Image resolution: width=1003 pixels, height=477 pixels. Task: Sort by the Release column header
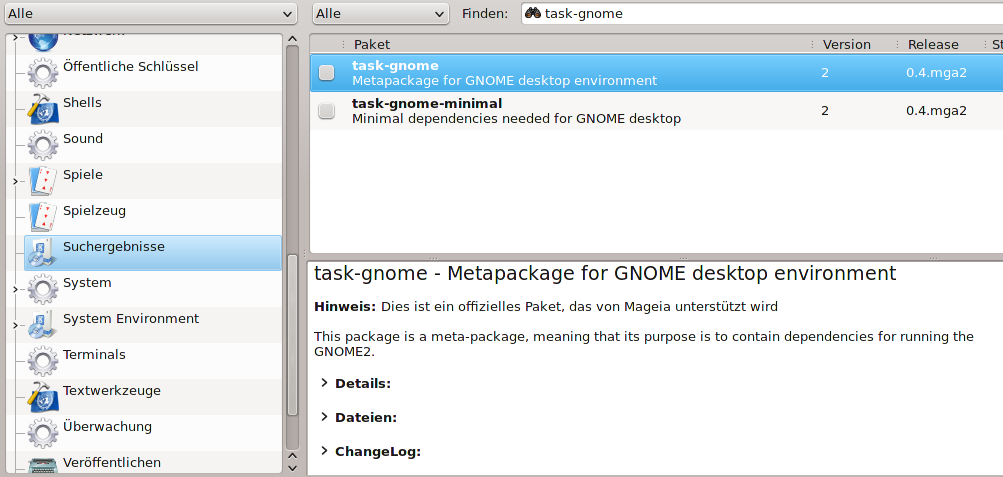pos(933,44)
